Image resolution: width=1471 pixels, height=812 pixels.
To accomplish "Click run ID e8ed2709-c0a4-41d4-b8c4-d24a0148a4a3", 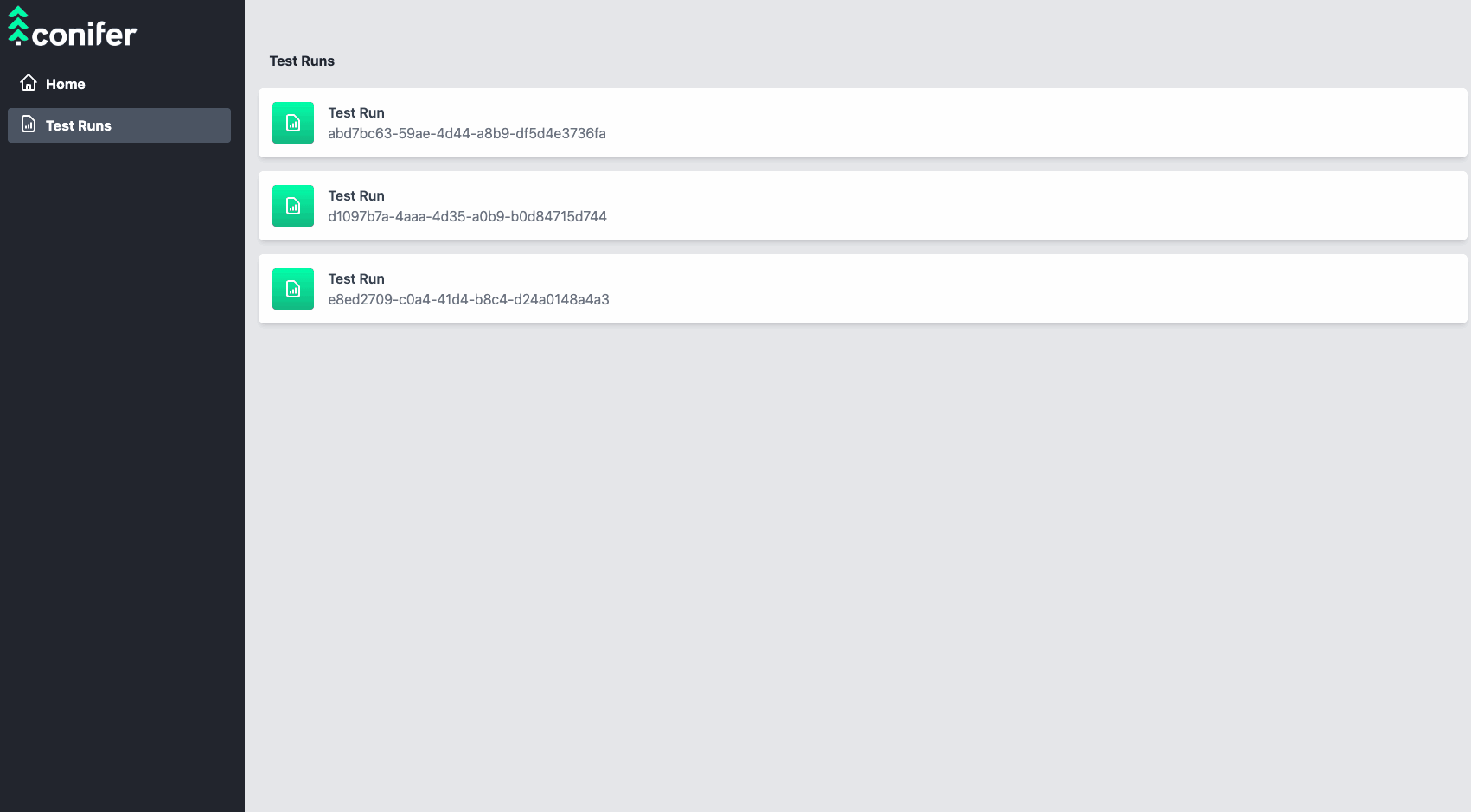I will [469, 299].
